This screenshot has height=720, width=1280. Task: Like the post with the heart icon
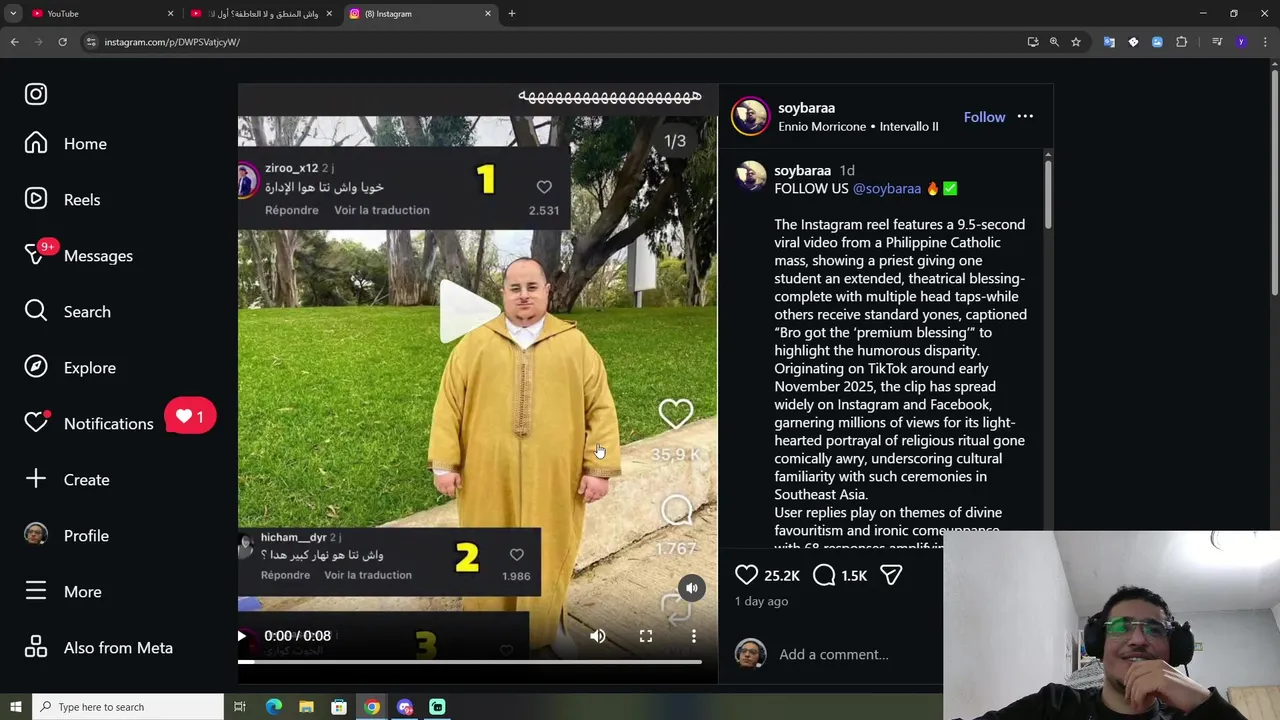pyautogui.click(x=746, y=575)
